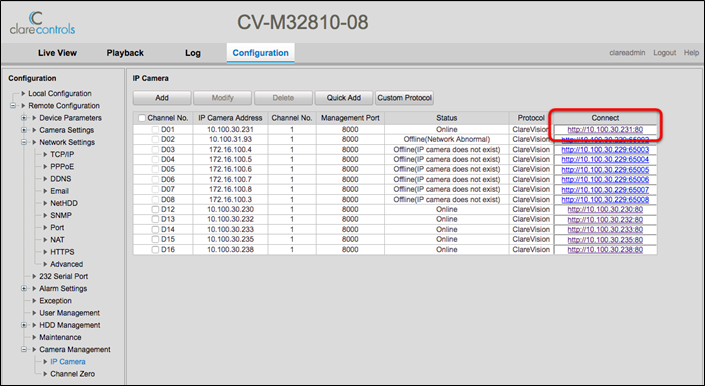The width and height of the screenshot is (705, 386).
Task: Open NetHDD settings
Action: [64, 203]
